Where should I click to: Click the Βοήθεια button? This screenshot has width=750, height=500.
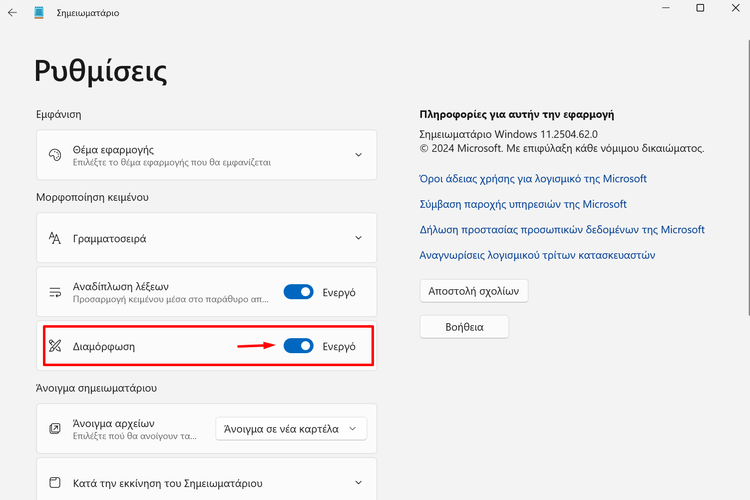click(464, 327)
